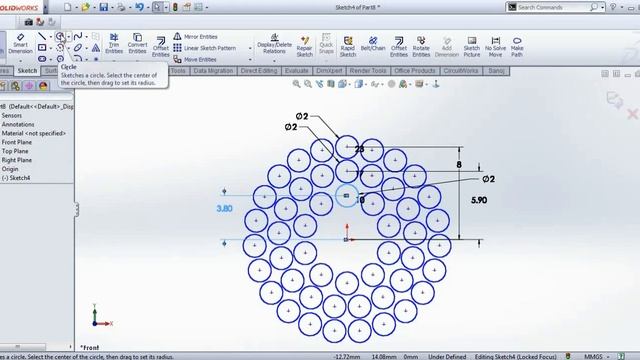Open the Circle tool dropdown arrow
The height and width of the screenshot is (360, 640).
pos(69,36)
